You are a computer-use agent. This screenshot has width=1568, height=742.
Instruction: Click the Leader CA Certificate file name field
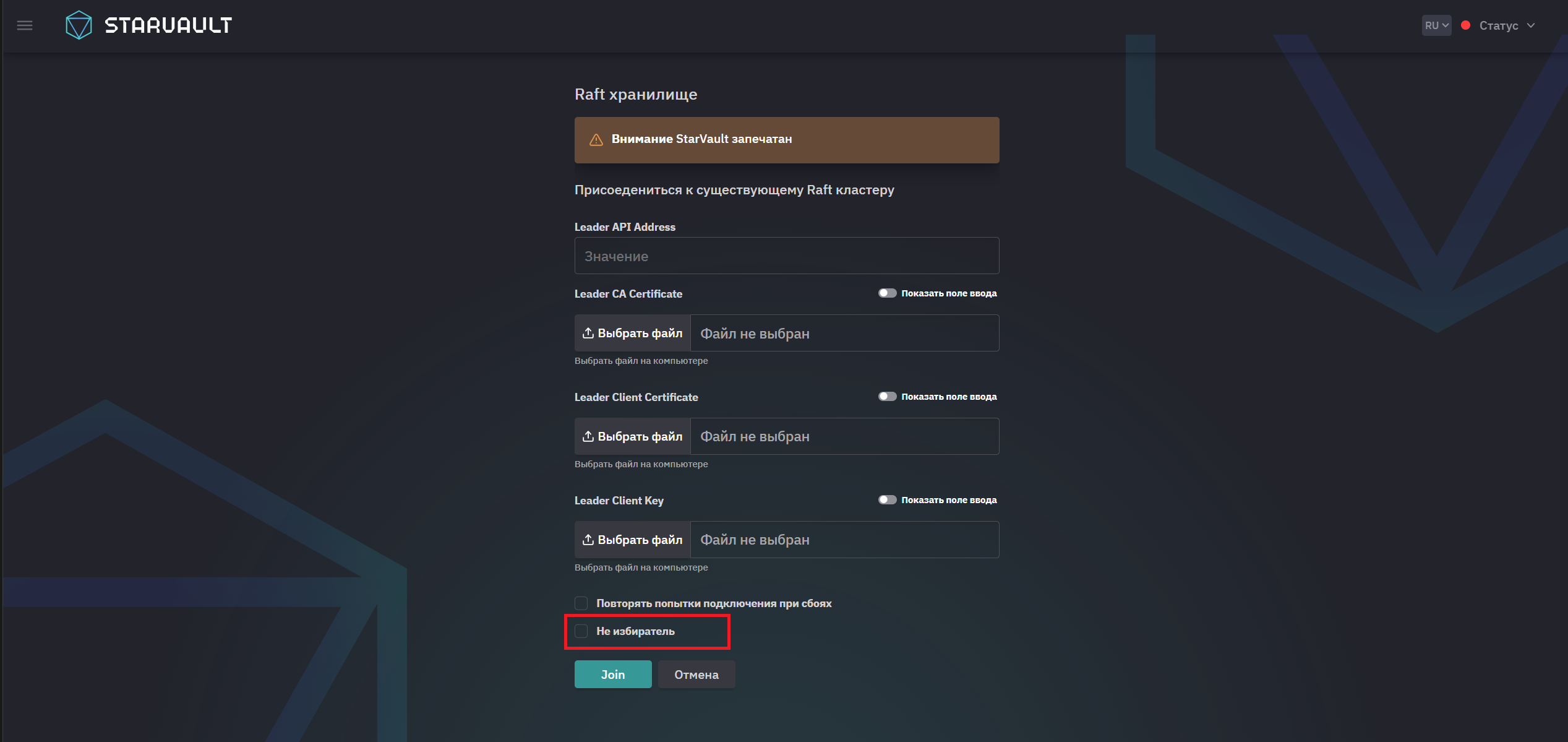(844, 333)
